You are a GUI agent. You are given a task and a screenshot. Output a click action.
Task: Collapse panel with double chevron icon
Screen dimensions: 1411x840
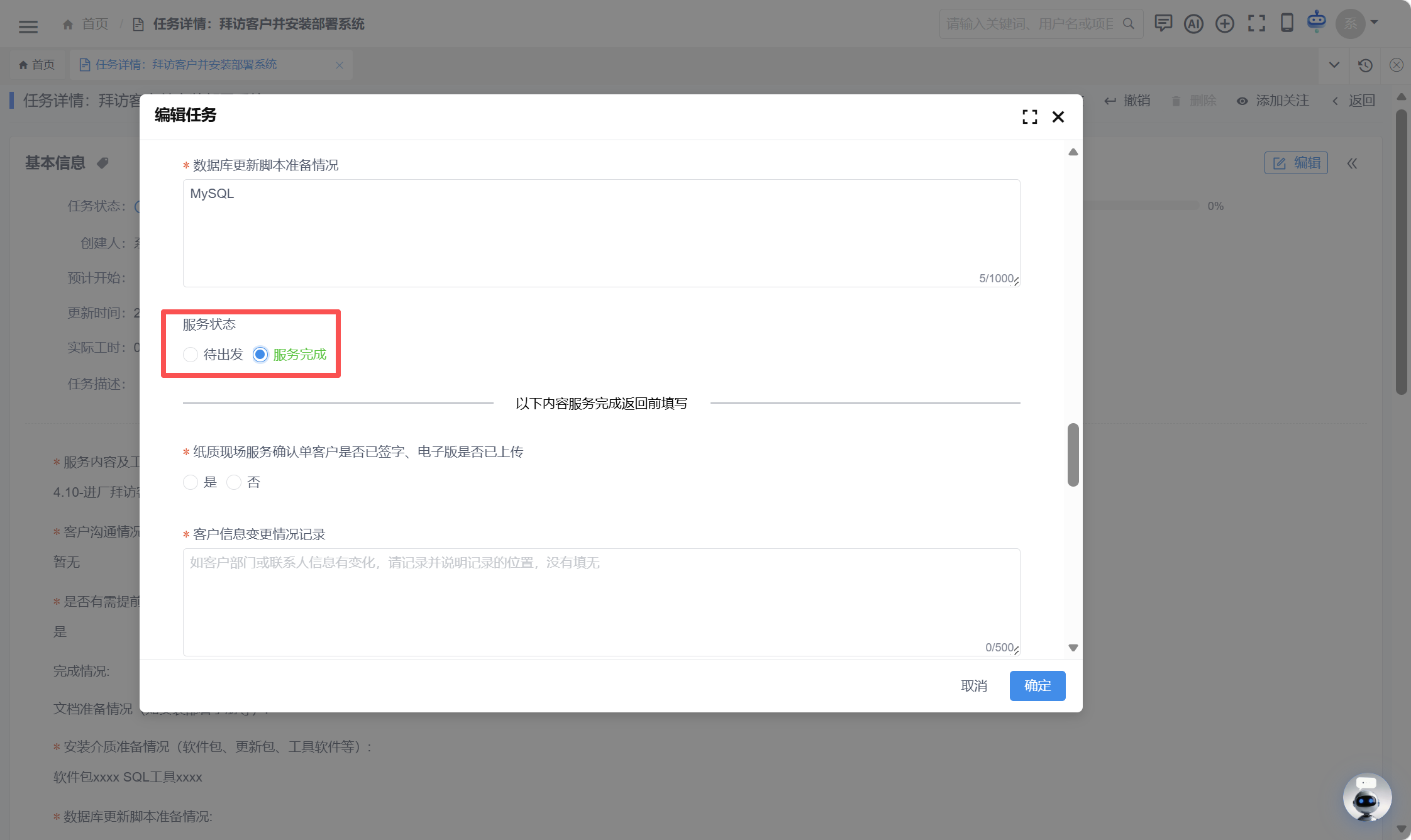[x=1352, y=163]
